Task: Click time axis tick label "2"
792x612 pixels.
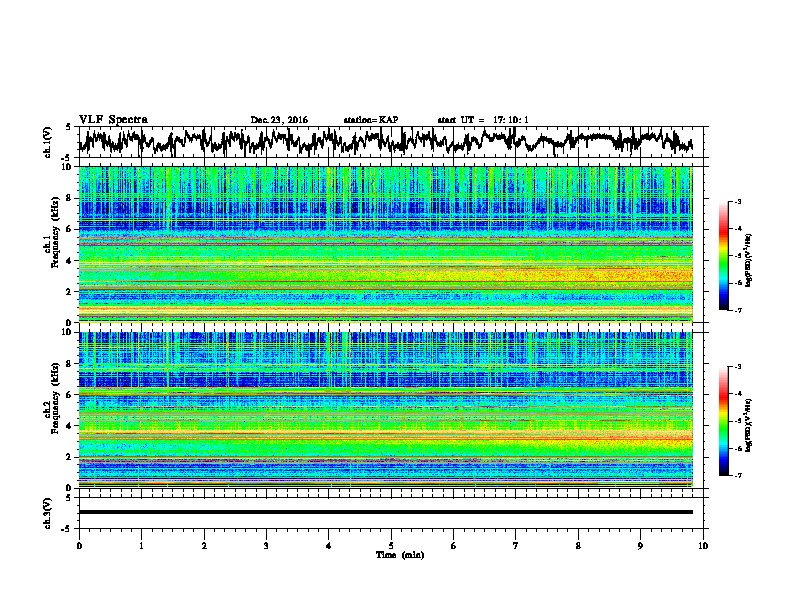Action: pyautogui.click(x=204, y=545)
